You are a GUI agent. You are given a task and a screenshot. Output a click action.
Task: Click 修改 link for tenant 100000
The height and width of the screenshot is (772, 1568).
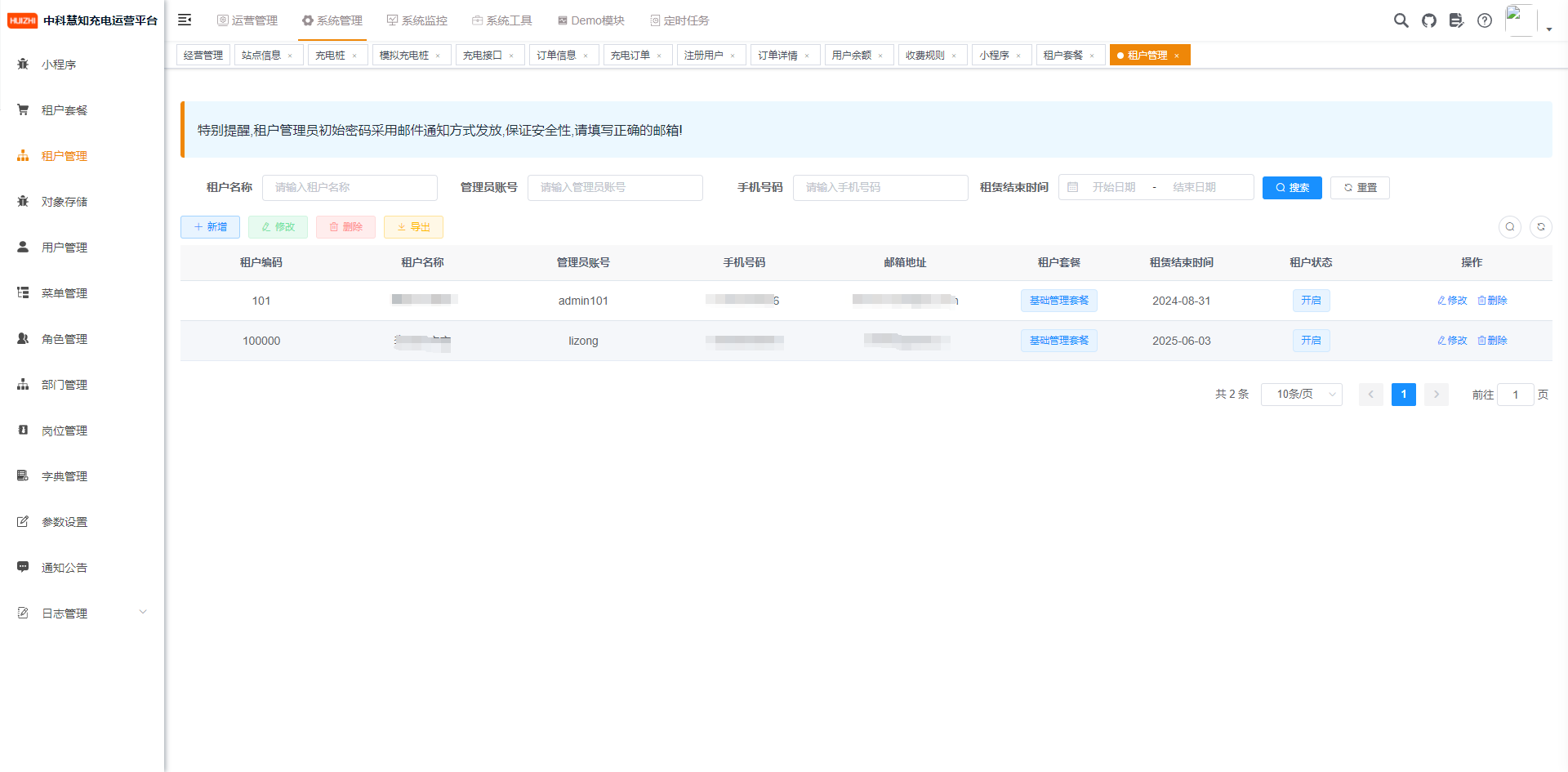coord(1452,341)
